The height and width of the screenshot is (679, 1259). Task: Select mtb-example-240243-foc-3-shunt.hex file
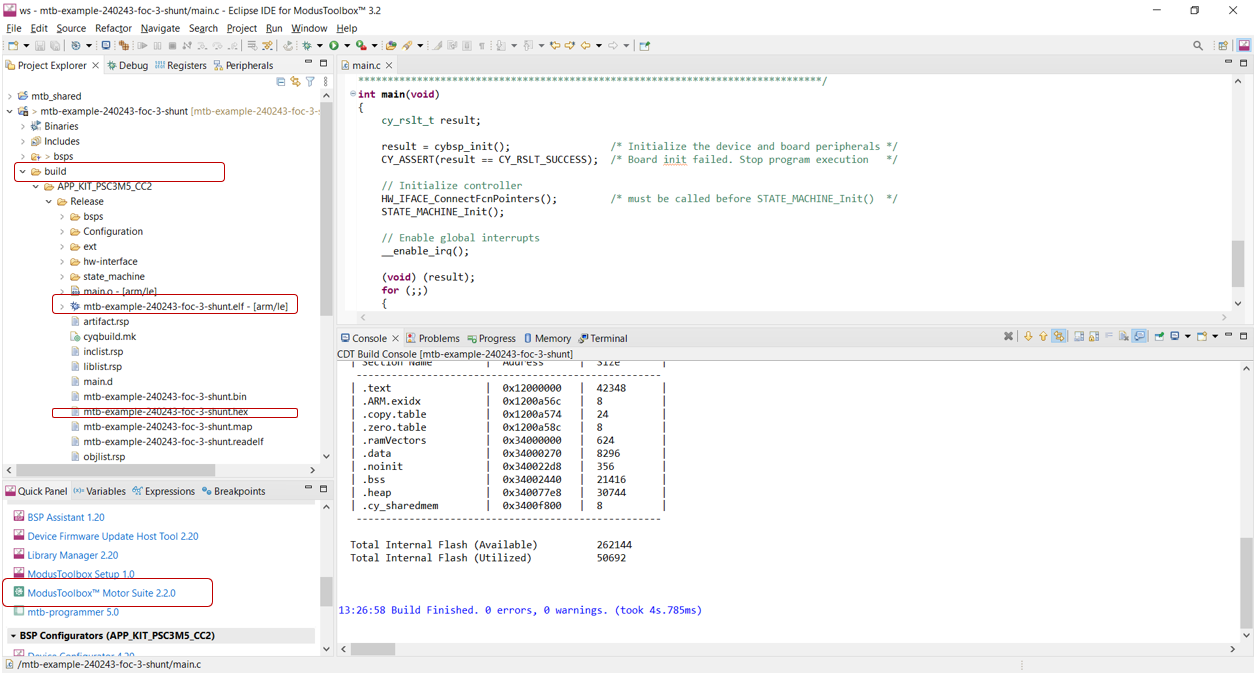[x=165, y=412]
